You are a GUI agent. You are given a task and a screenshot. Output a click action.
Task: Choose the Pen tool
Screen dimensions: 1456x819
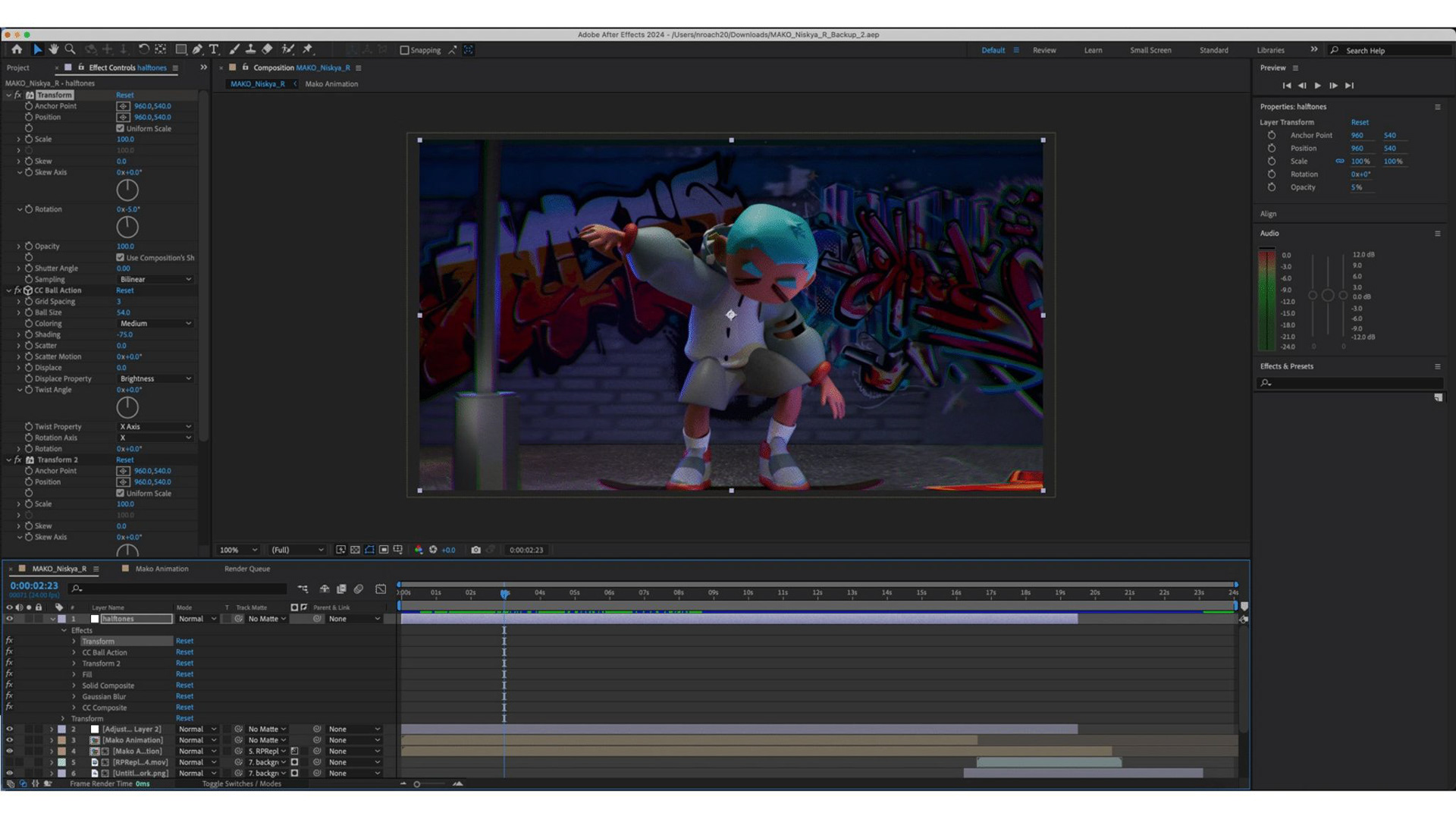pyautogui.click(x=197, y=49)
